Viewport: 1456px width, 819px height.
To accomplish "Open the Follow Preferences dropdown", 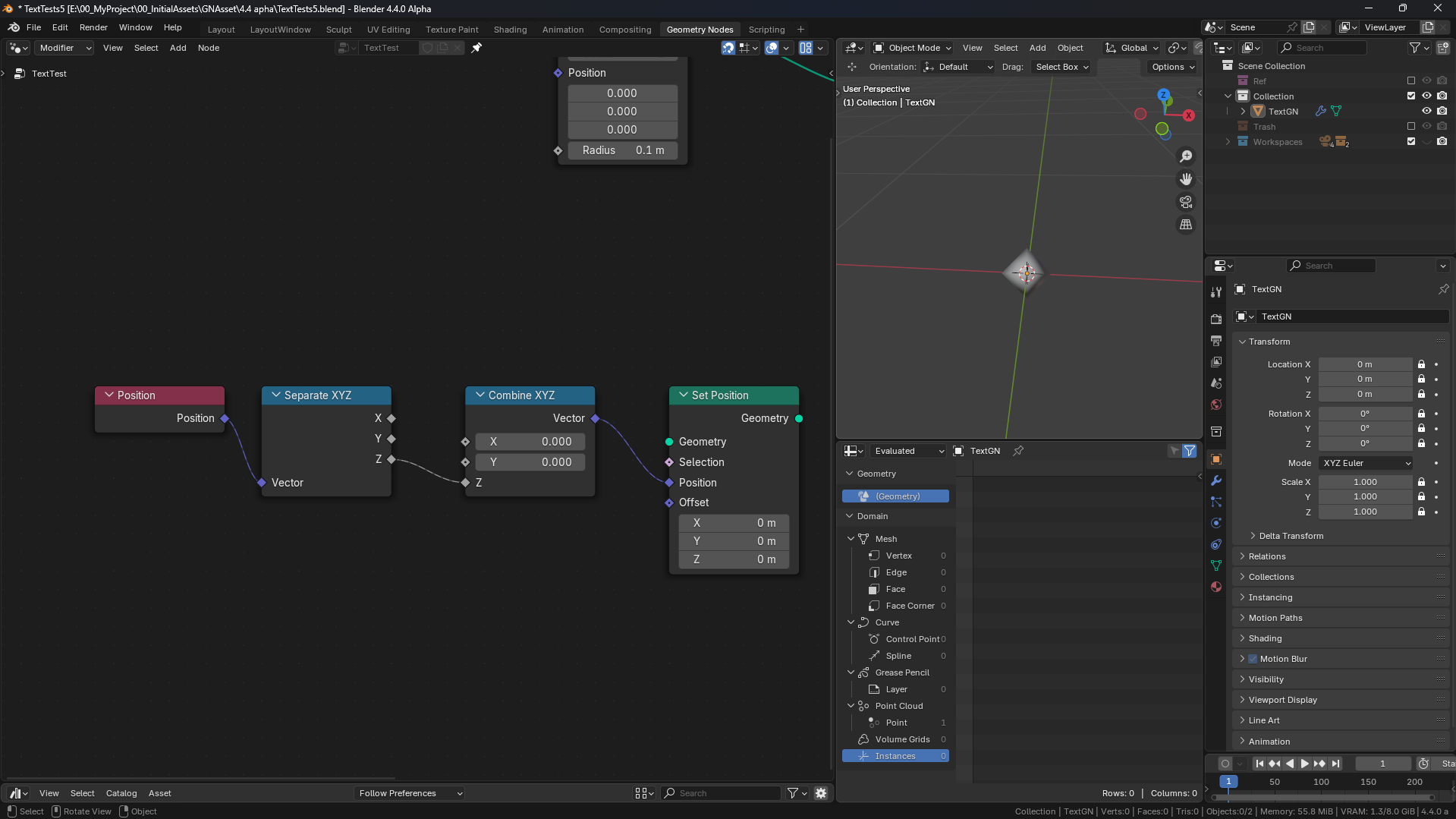I will click(x=410, y=793).
